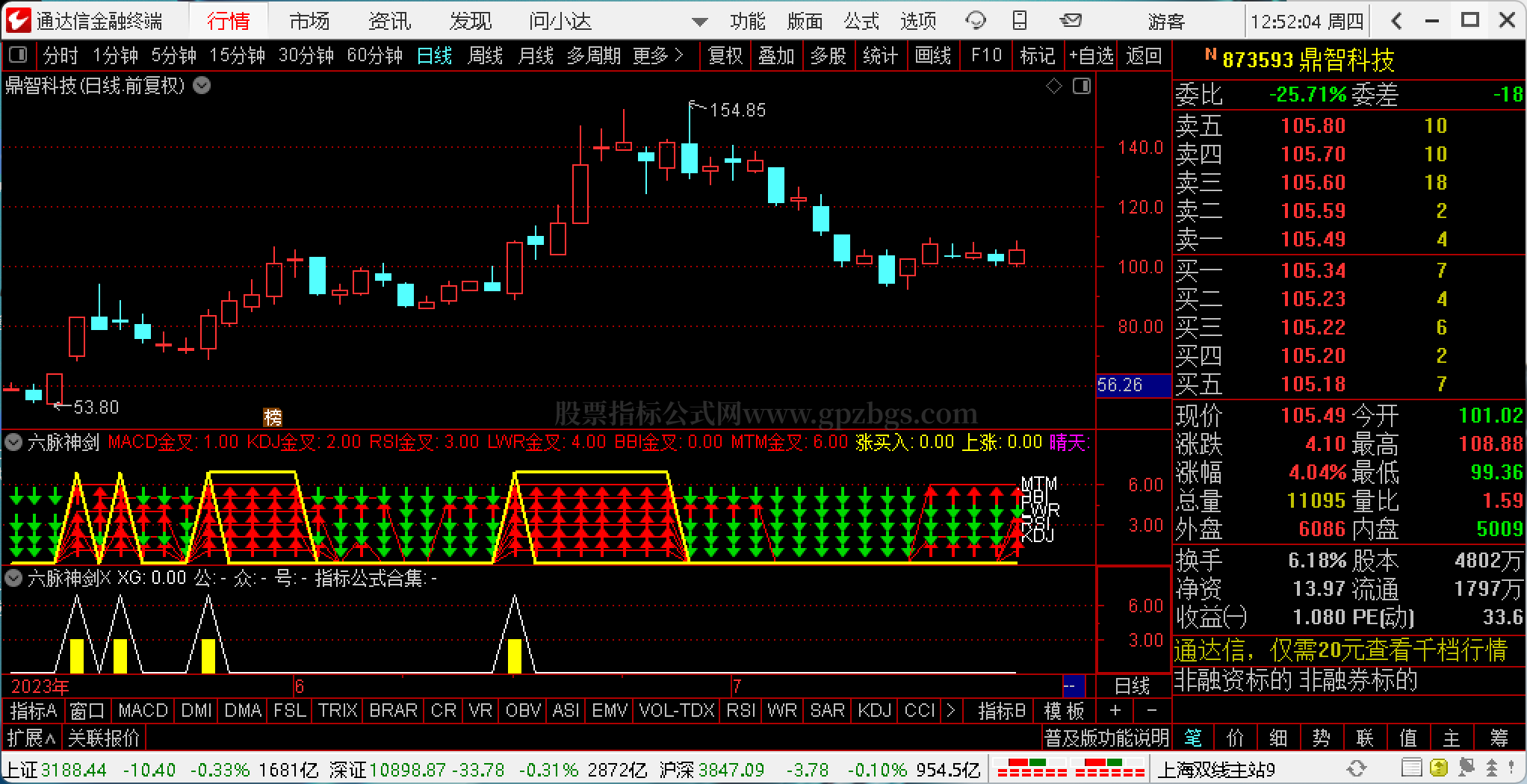Click the tree-shaped icon in status bar

pyautogui.click(x=1492, y=768)
